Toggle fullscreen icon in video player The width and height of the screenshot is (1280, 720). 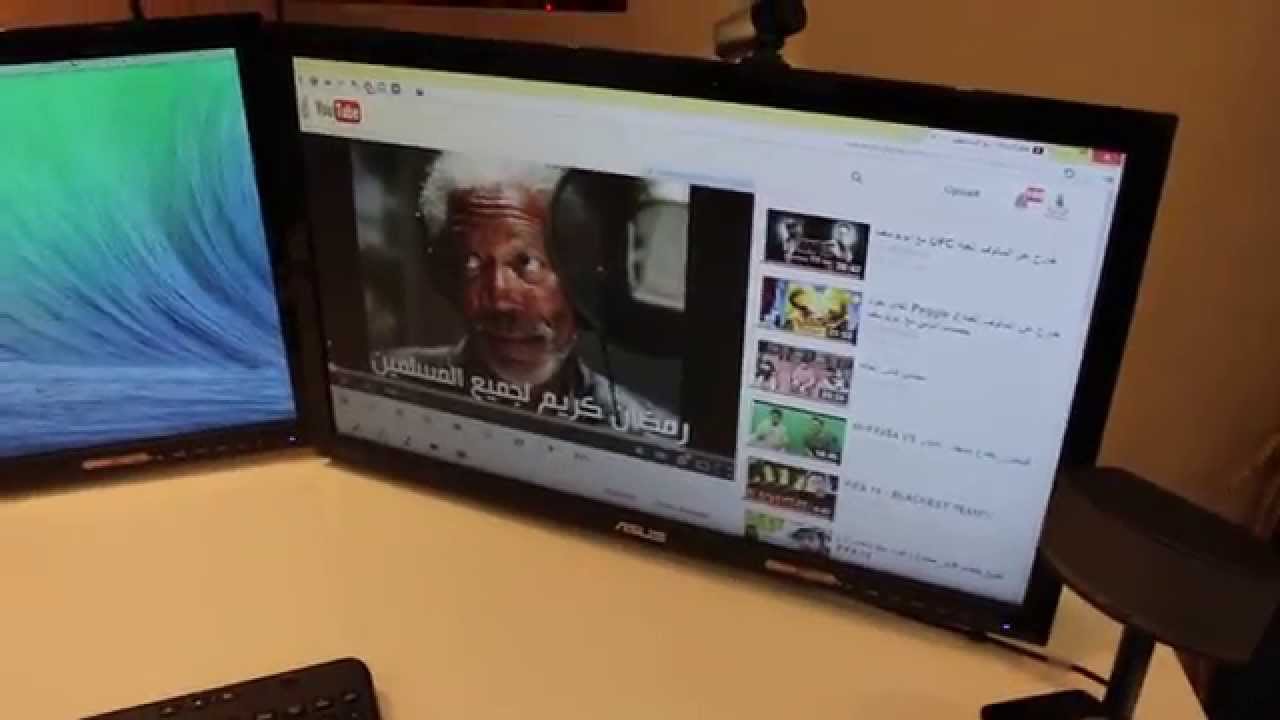tap(723, 467)
